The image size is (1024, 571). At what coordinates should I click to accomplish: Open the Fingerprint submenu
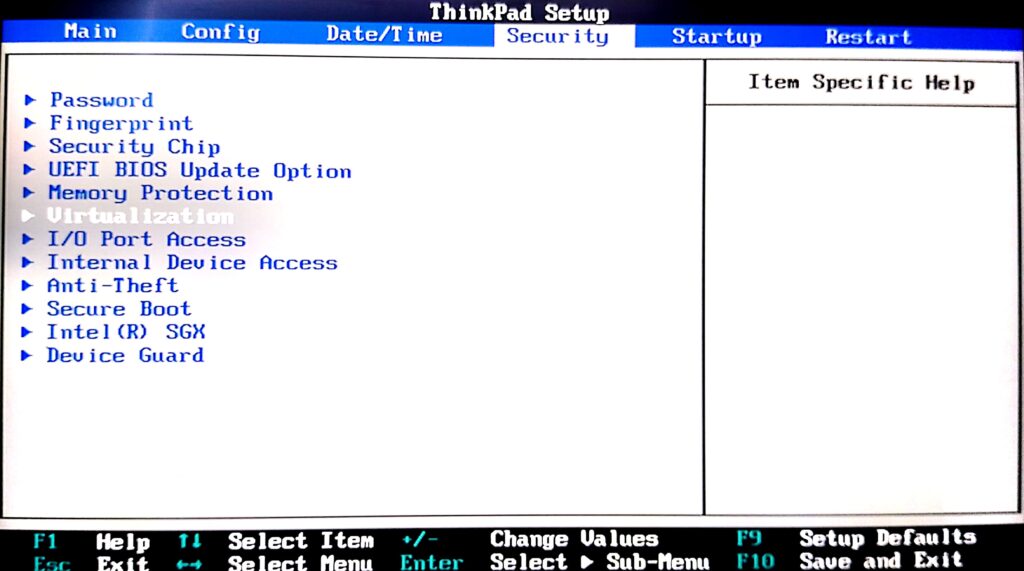tap(121, 123)
